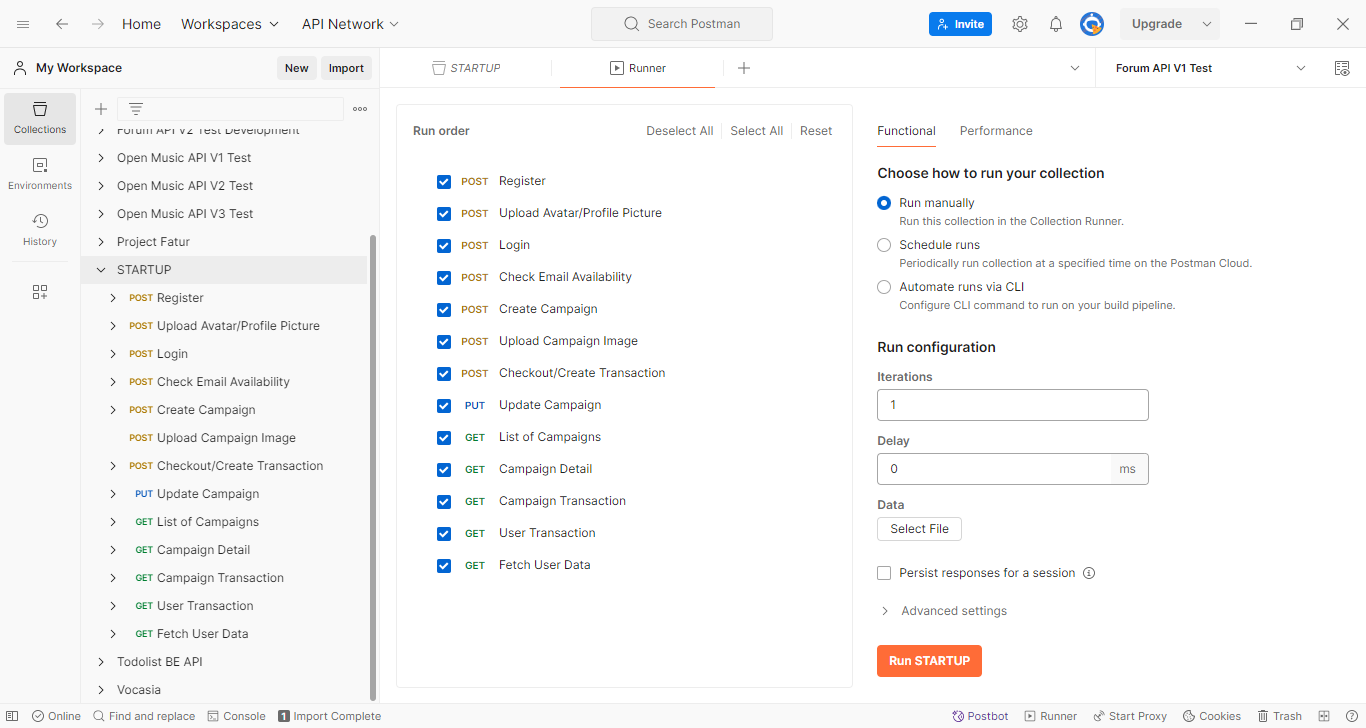Click the Invite button
1366x728 pixels.
[960, 24]
